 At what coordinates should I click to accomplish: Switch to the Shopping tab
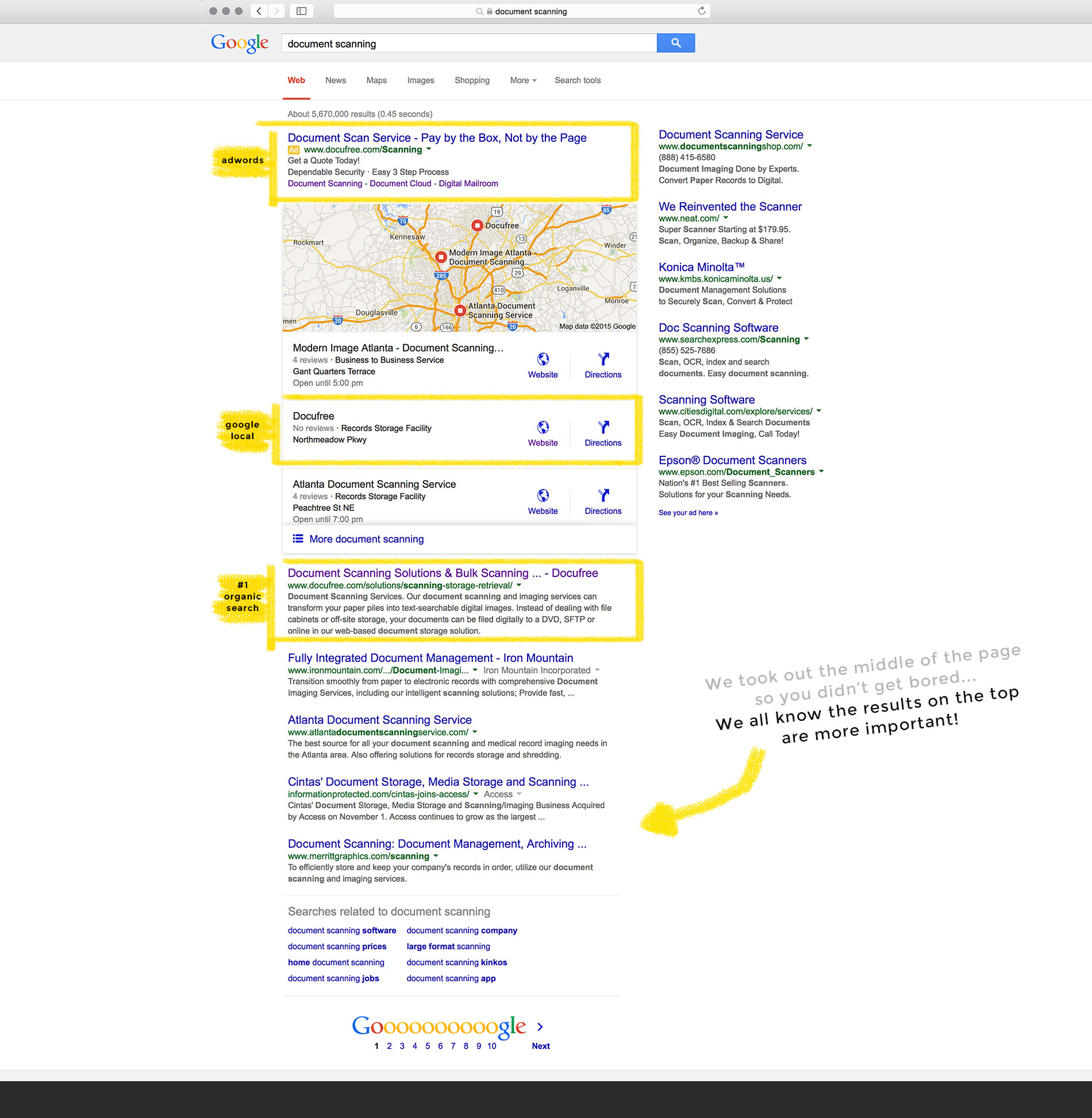point(472,80)
